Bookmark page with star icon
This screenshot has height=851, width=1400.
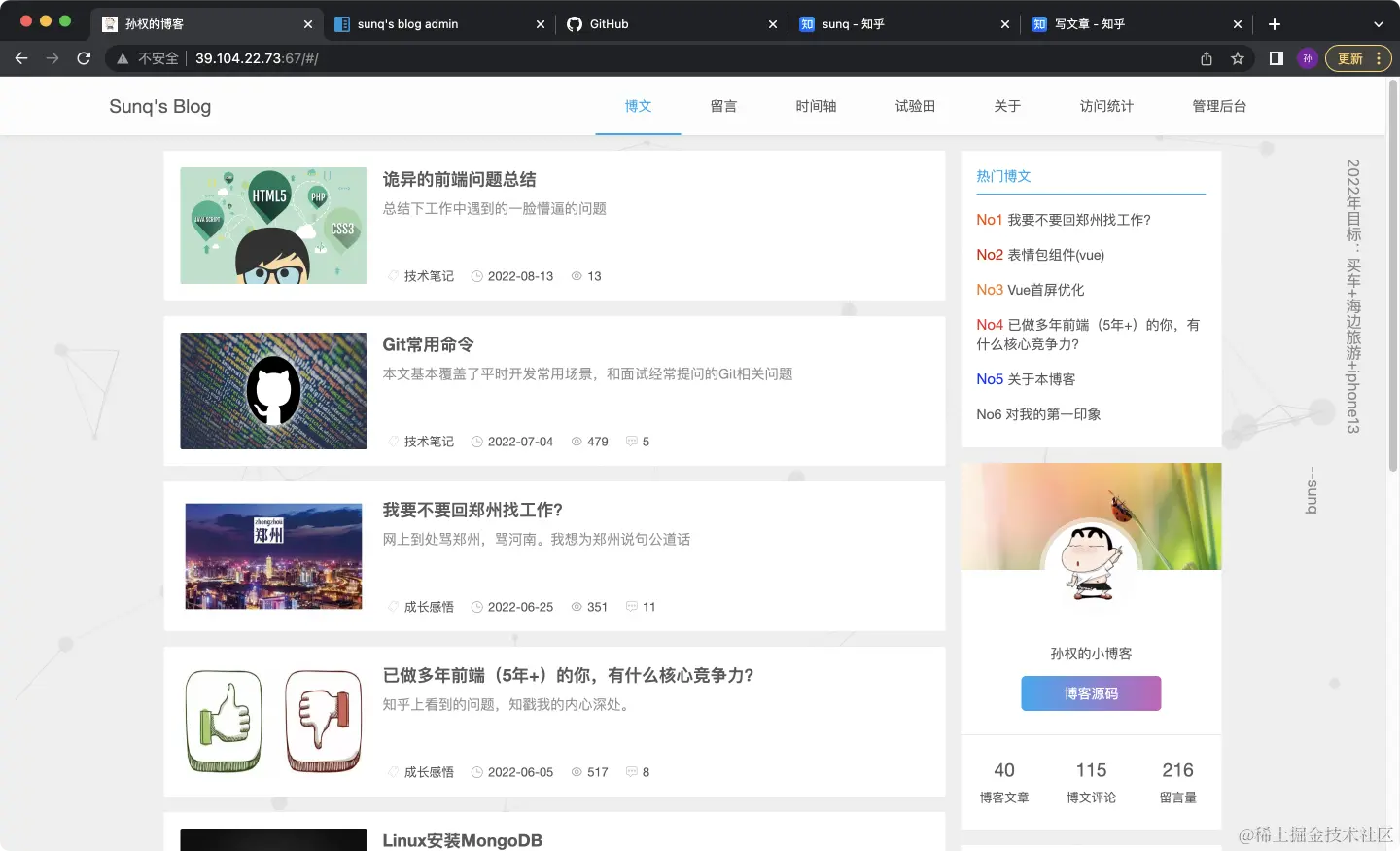click(1238, 58)
